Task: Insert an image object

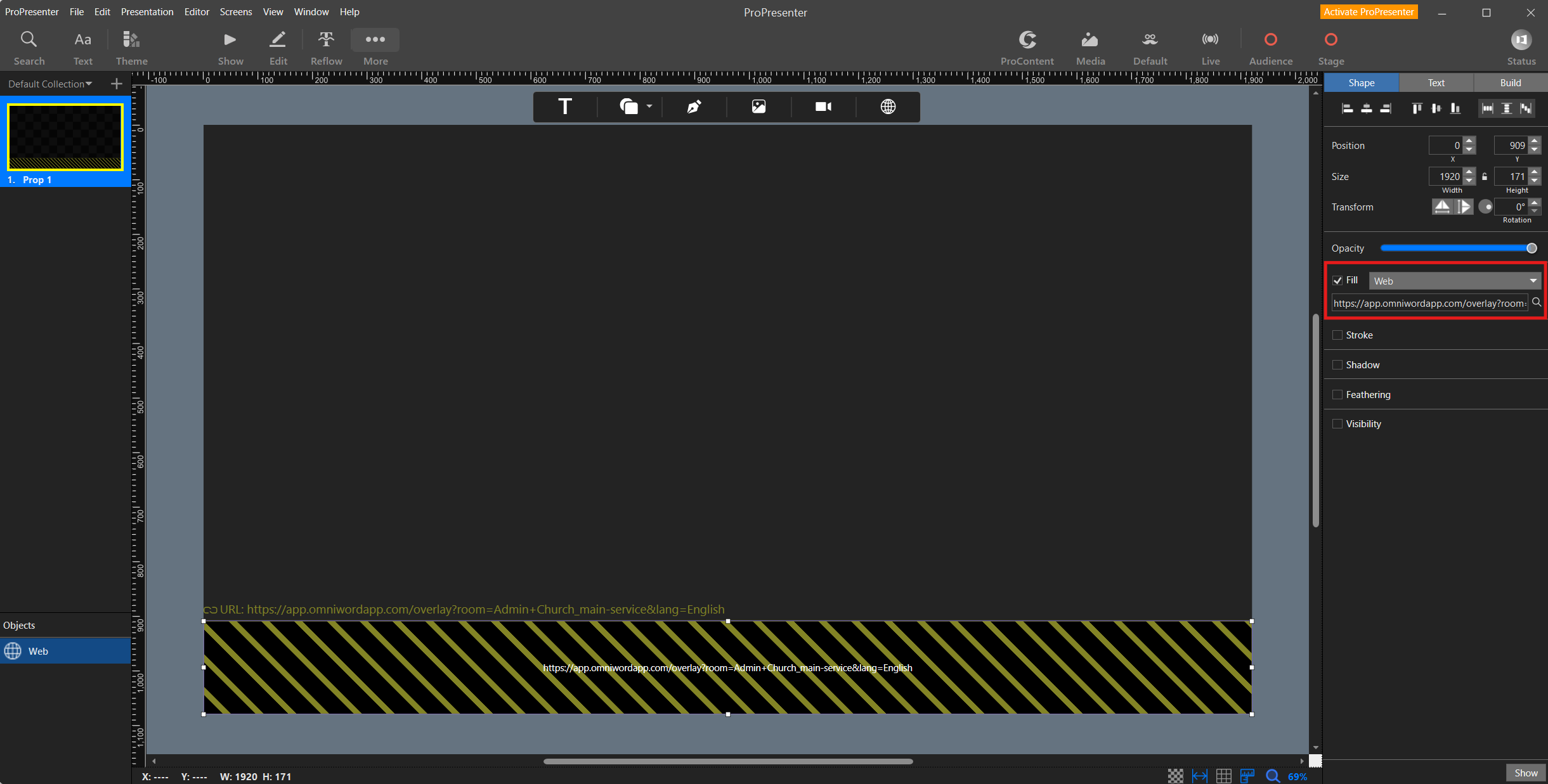Action: [758, 106]
